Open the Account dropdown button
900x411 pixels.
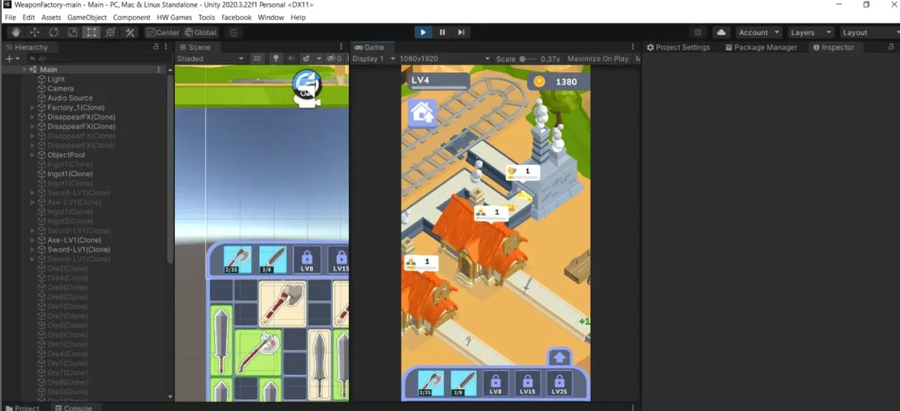(x=758, y=32)
